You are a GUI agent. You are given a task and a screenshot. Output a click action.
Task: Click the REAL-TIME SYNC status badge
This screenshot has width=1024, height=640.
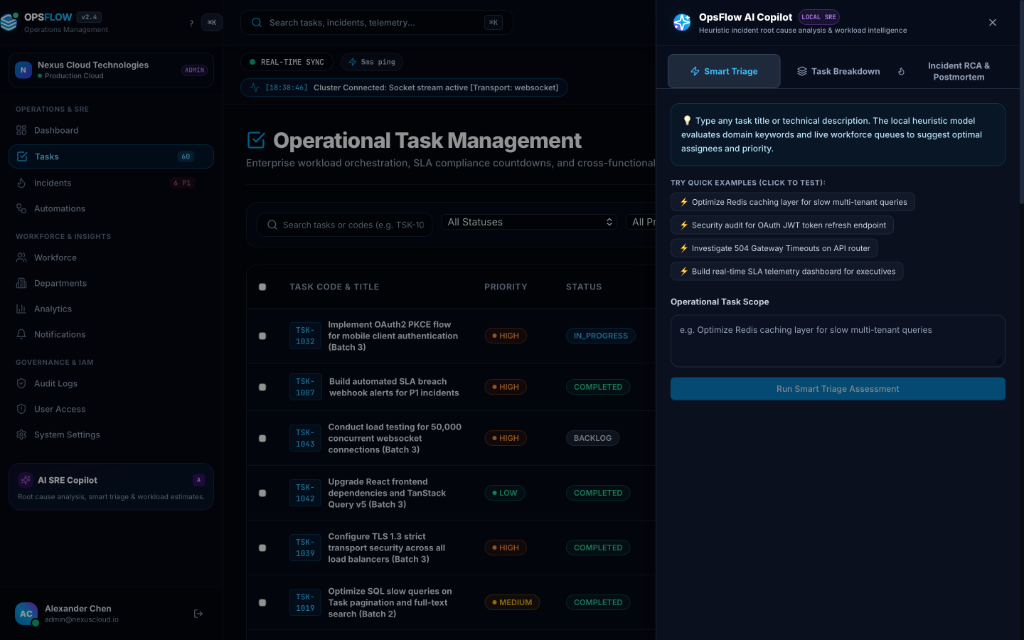click(x=287, y=62)
